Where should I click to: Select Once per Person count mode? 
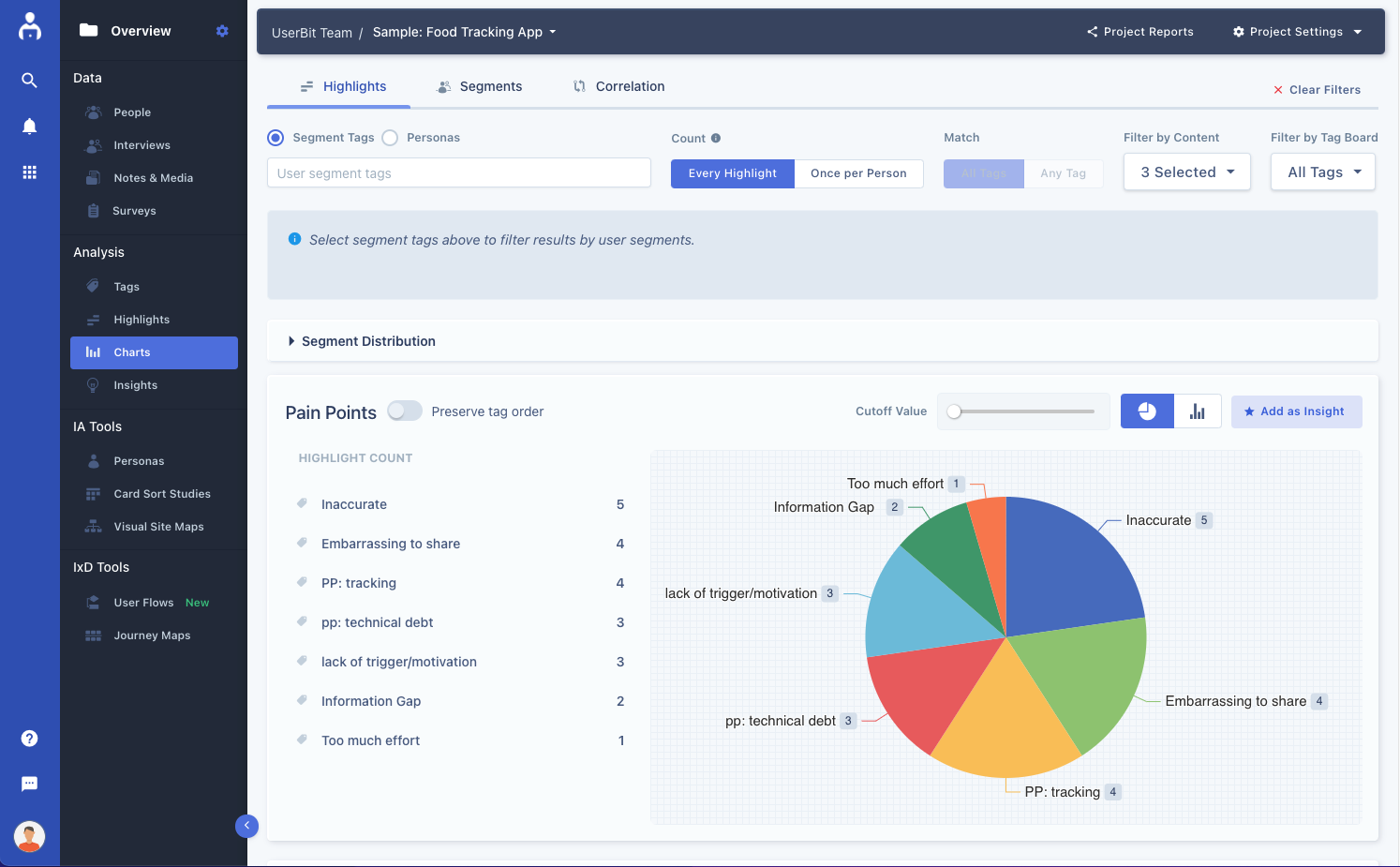[858, 173]
